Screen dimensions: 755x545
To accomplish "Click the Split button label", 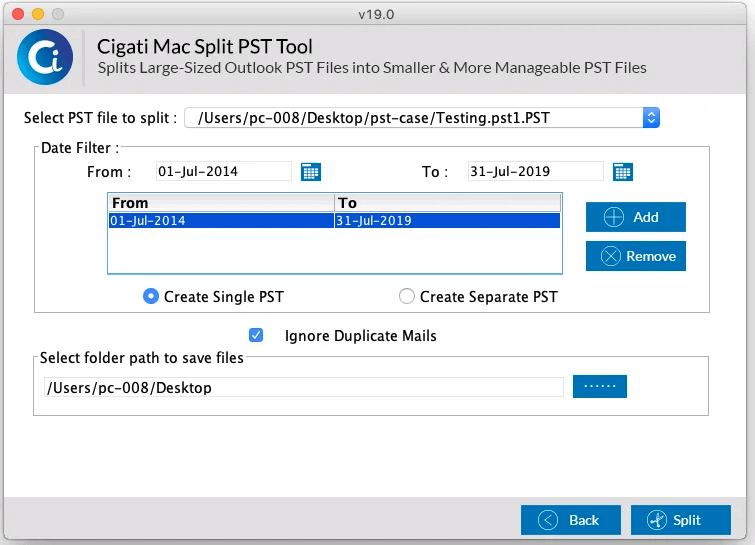I will pos(687,520).
